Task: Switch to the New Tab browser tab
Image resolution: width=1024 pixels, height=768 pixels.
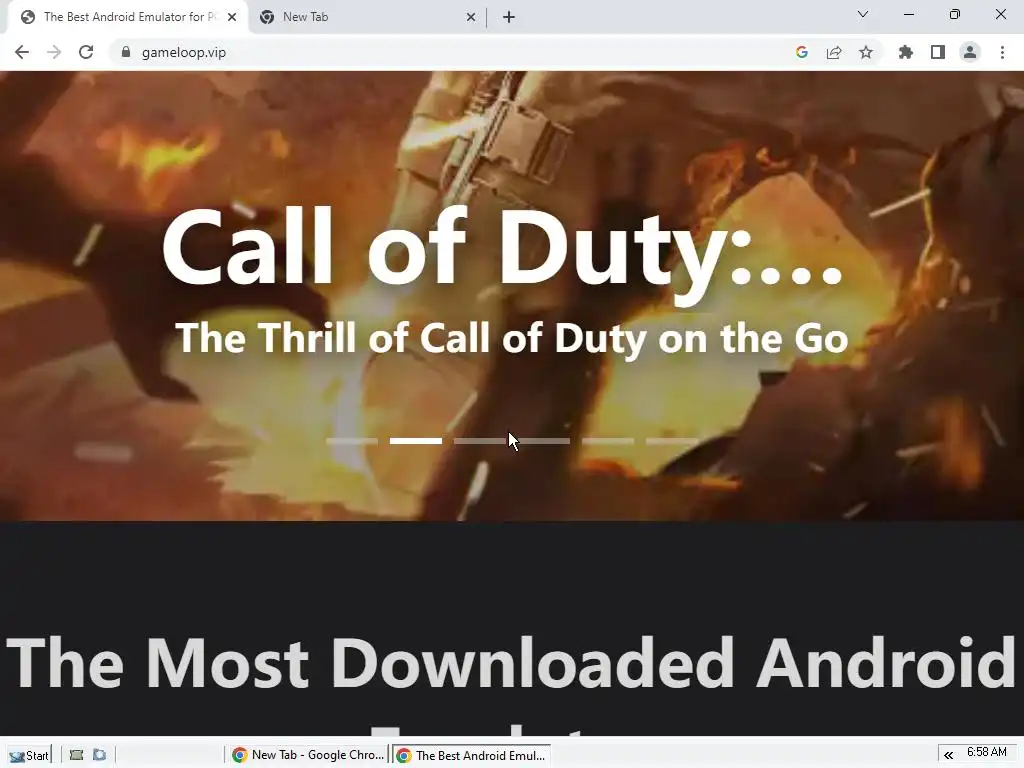Action: 366,17
